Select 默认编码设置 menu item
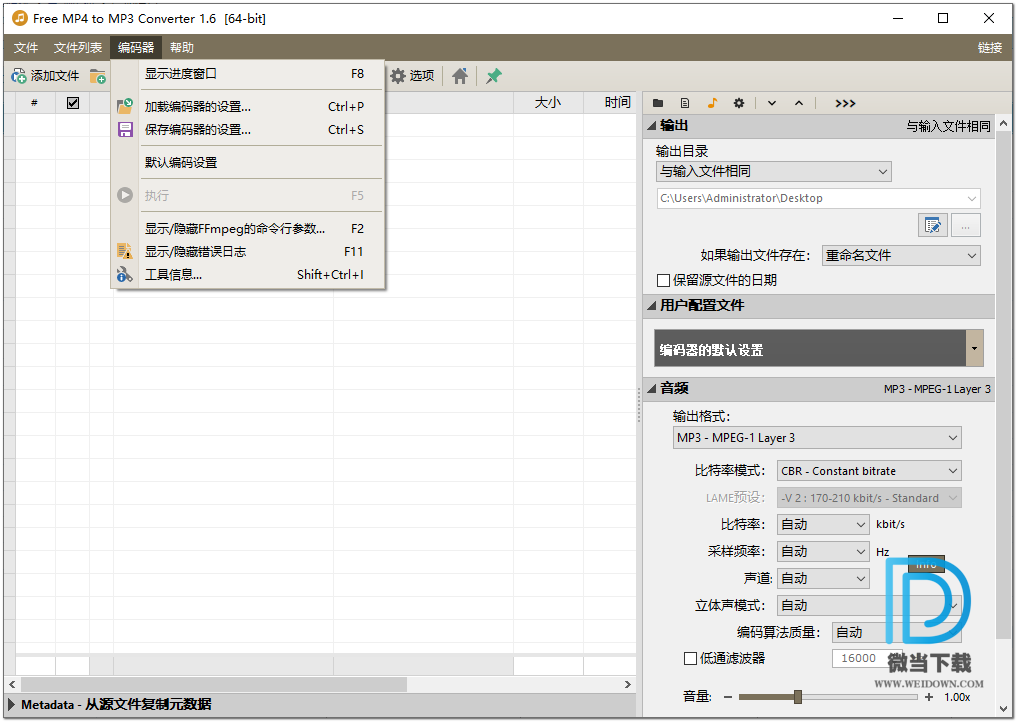Image resolution: width=1017 pixels, height=722 pixels. click(x=248, y=163)
